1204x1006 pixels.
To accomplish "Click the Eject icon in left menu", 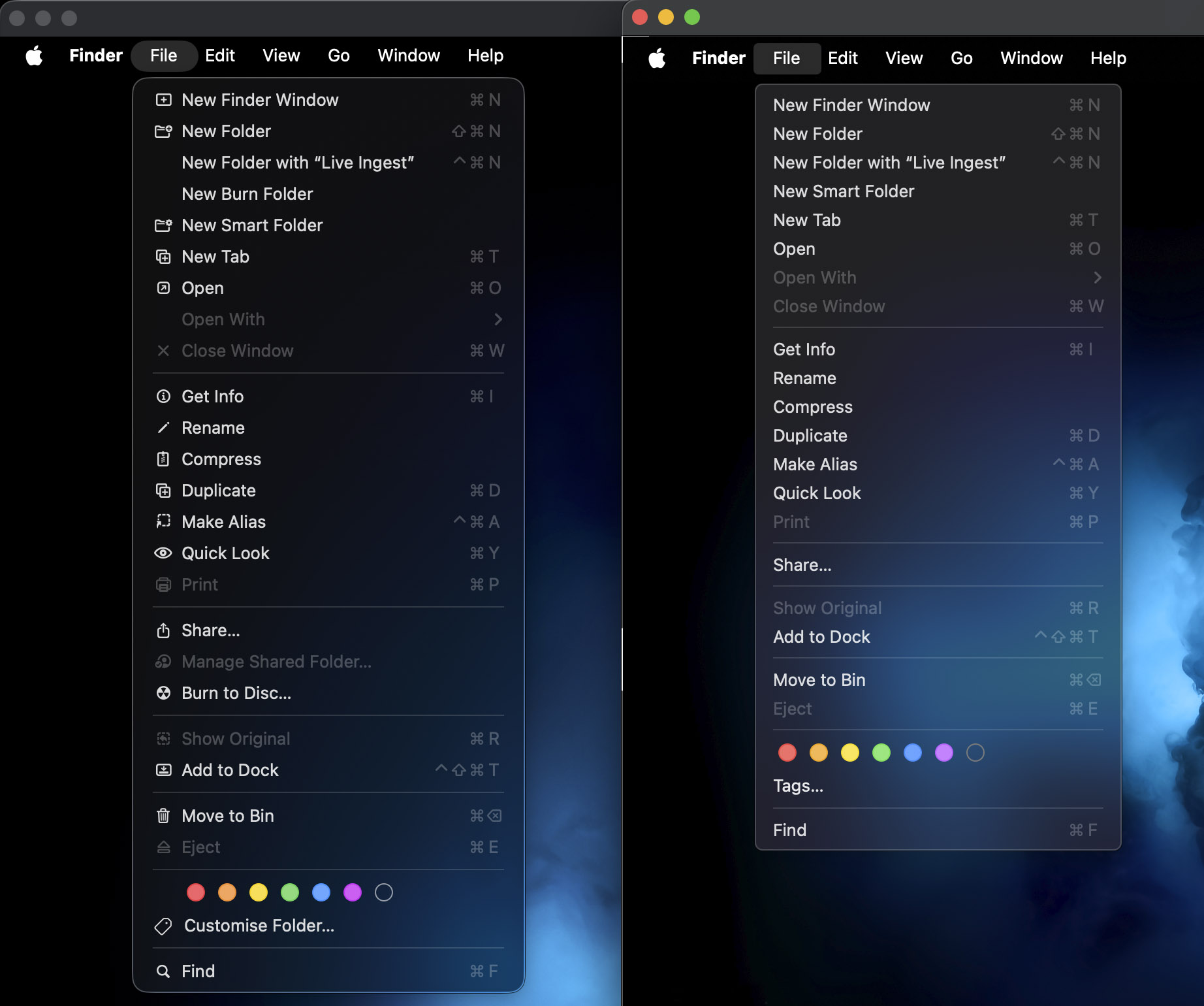I will 163,847.
